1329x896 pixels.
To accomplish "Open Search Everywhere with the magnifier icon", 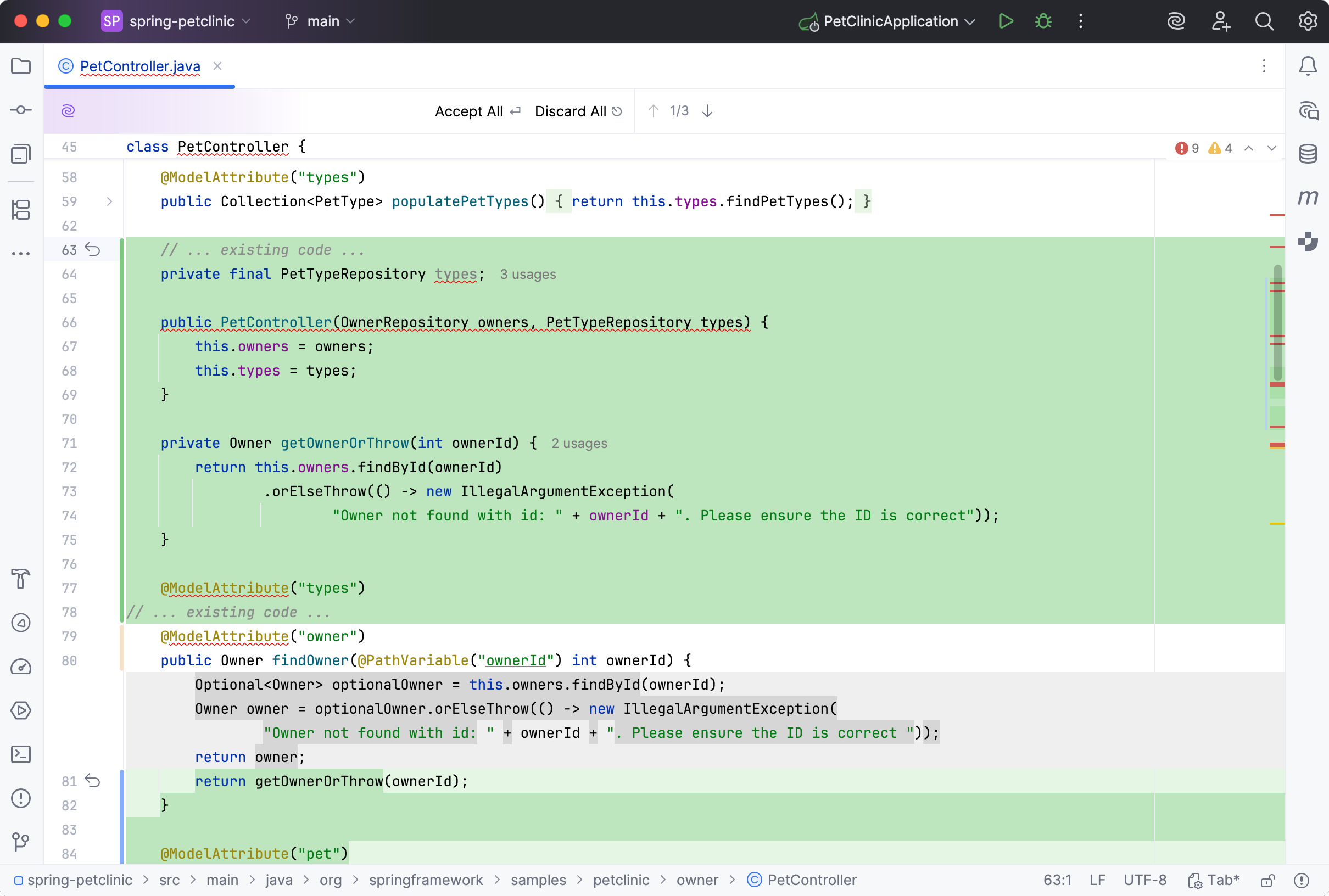I will (x=1264, y=21).
